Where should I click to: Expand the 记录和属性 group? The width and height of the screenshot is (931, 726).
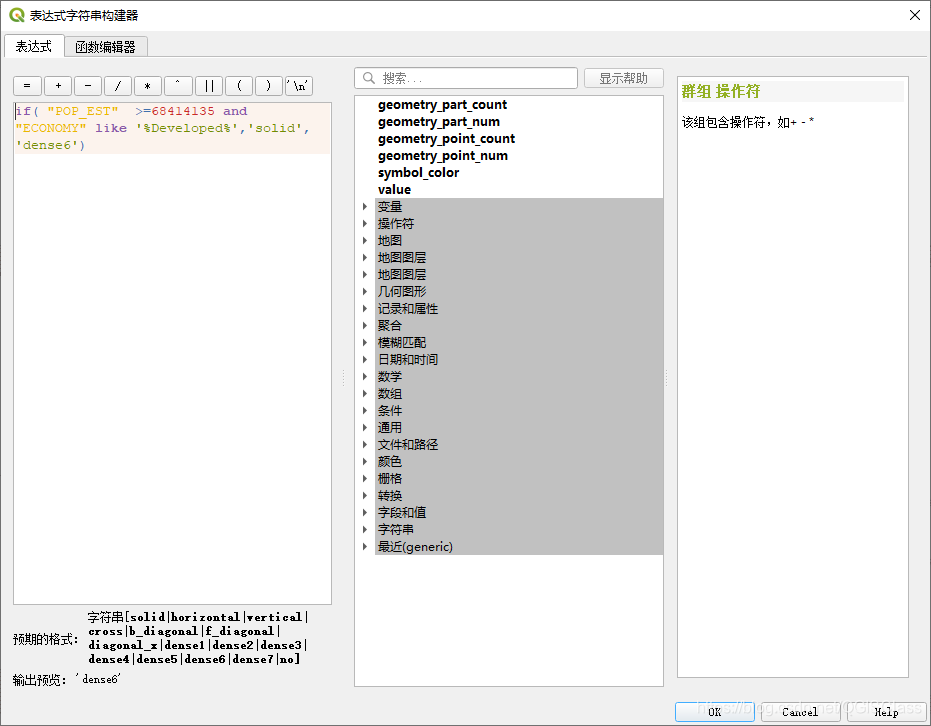click(x=365, y=309)
